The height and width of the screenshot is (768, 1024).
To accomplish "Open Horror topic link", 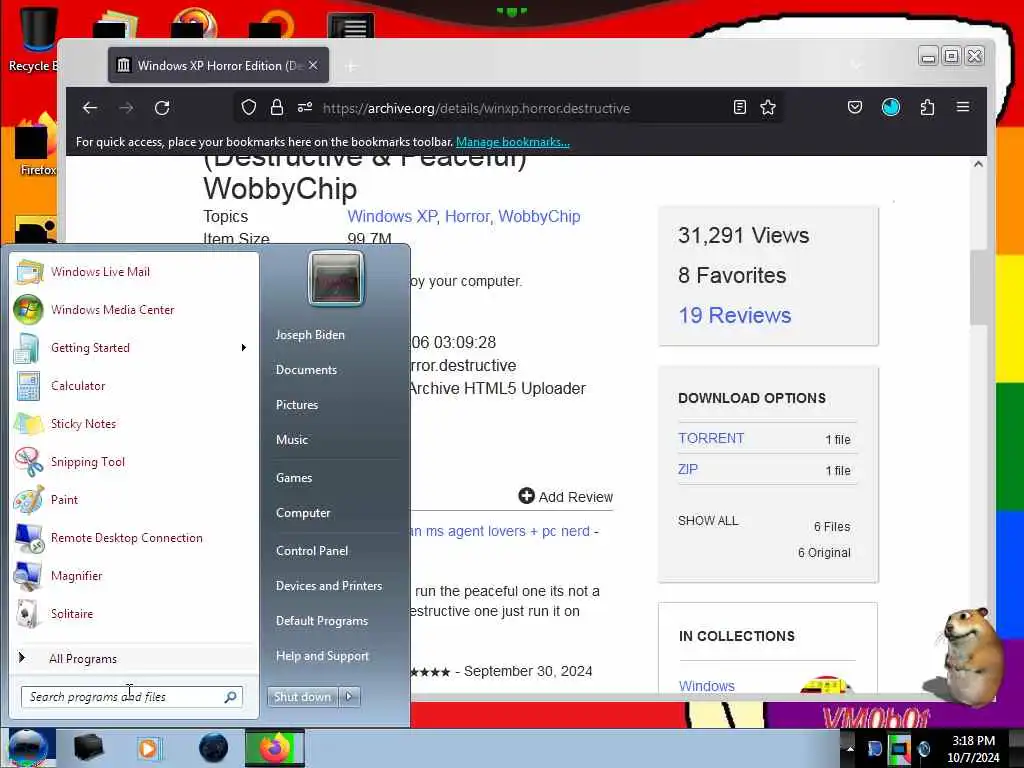I will coord(468,216).
